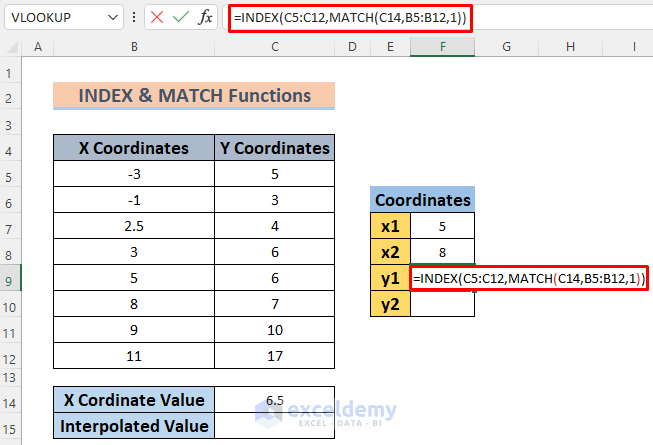Click the X Coordinates header cell

point(133,148)
